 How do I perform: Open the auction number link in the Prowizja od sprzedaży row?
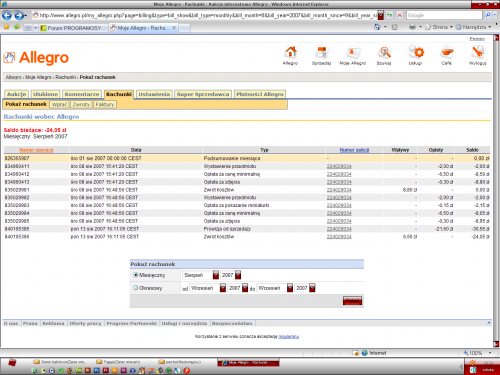click(x=339, y=229)
